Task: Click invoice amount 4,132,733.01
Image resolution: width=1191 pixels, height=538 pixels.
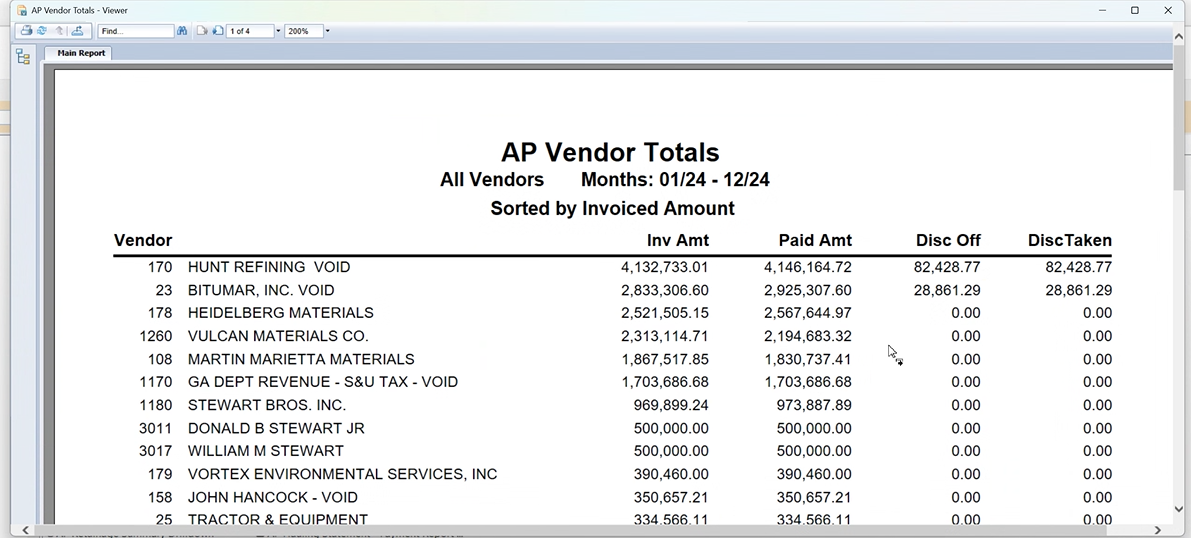Action: (x=665, y=267)
